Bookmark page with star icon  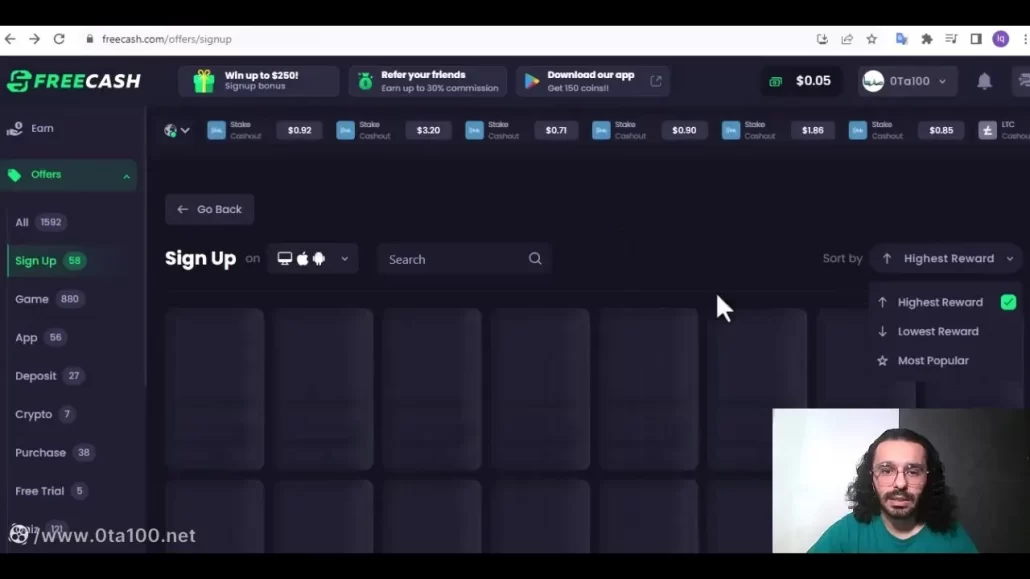pos(872,39)
